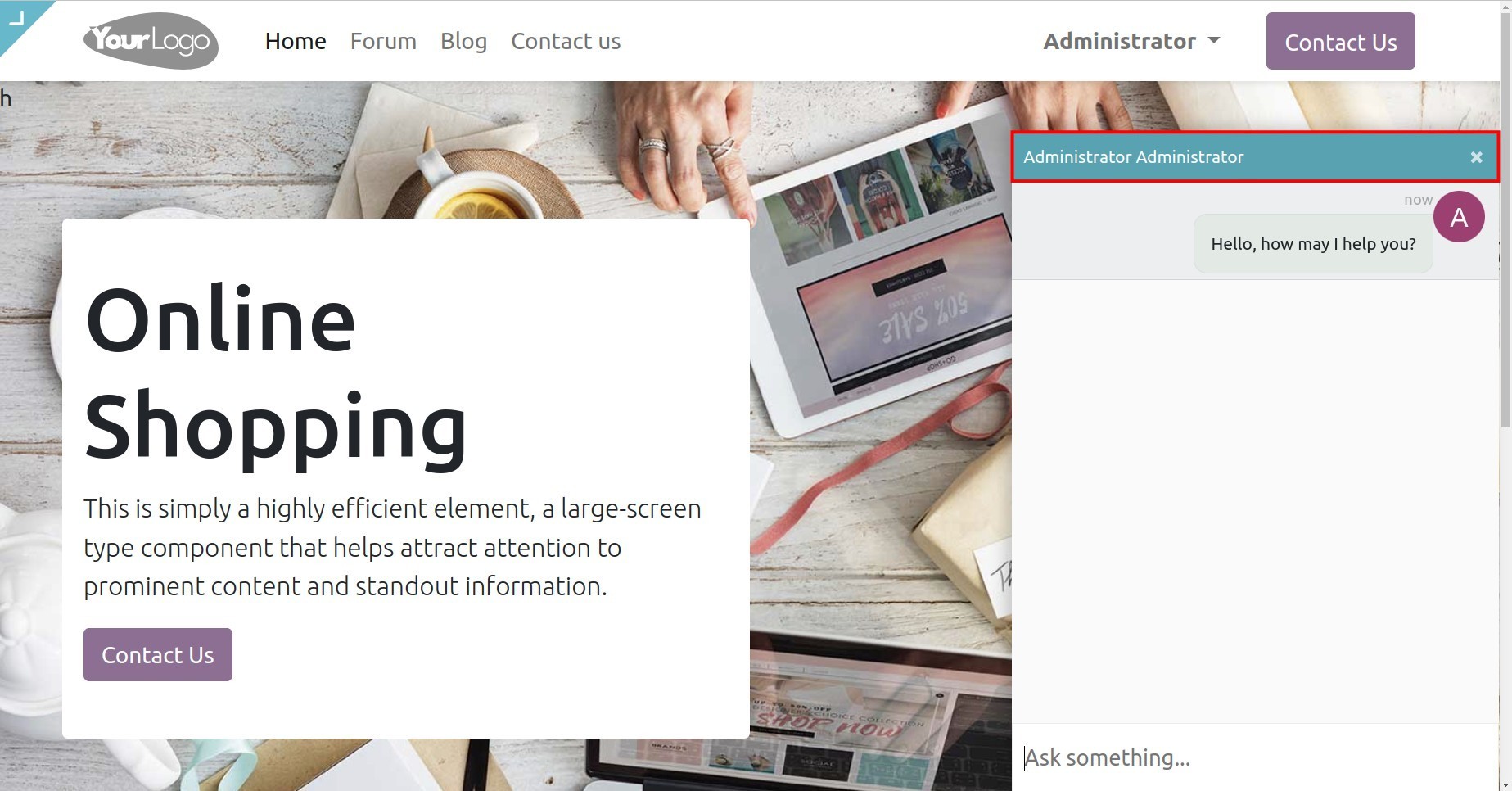This screenshot has width=1512, height=791.
Task: Click the purple 'A' operator avatar
Action: click(x=1459, y=217)
